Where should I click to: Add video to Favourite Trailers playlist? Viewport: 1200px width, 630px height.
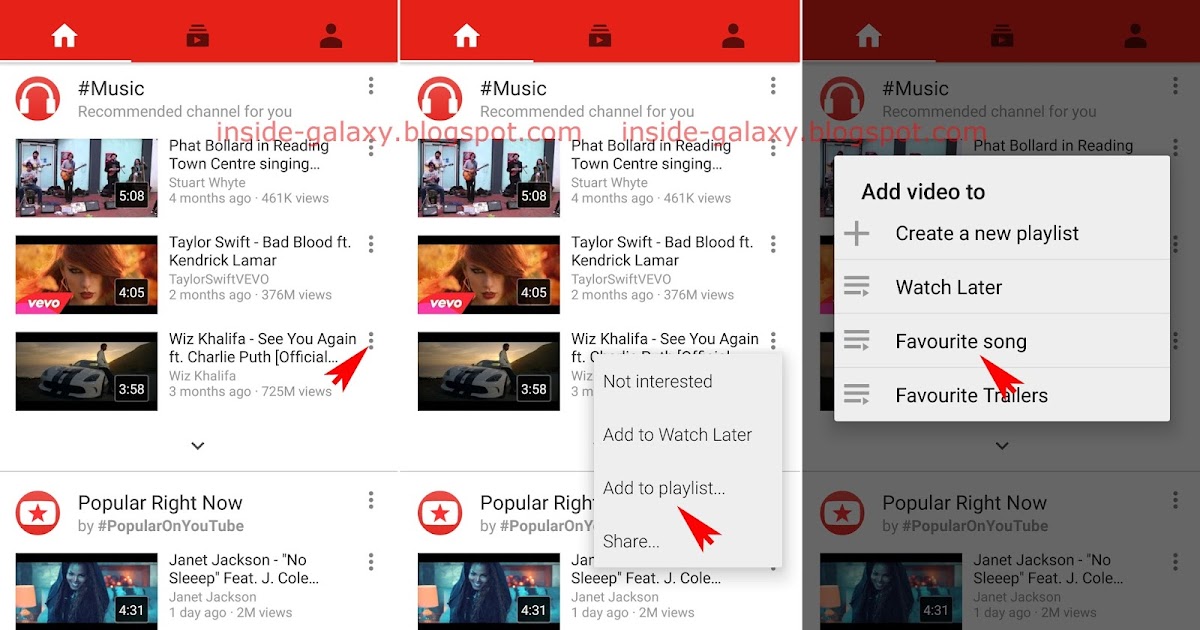(1002, 394)
